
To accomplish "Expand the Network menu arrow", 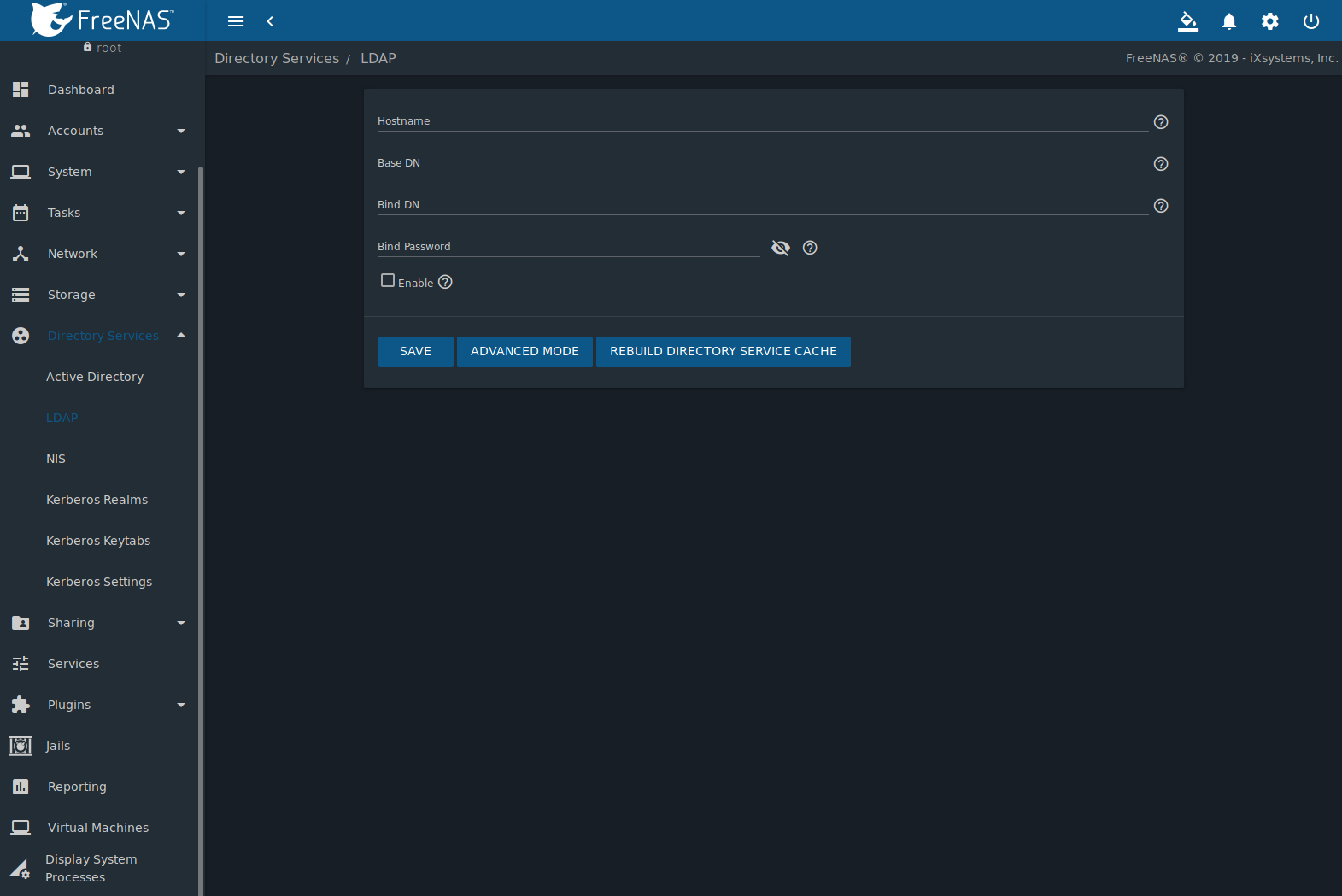I will point(181,254).
